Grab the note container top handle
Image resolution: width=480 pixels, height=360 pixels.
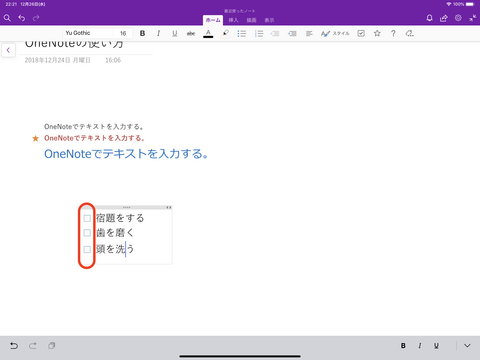tap(127, 207)
